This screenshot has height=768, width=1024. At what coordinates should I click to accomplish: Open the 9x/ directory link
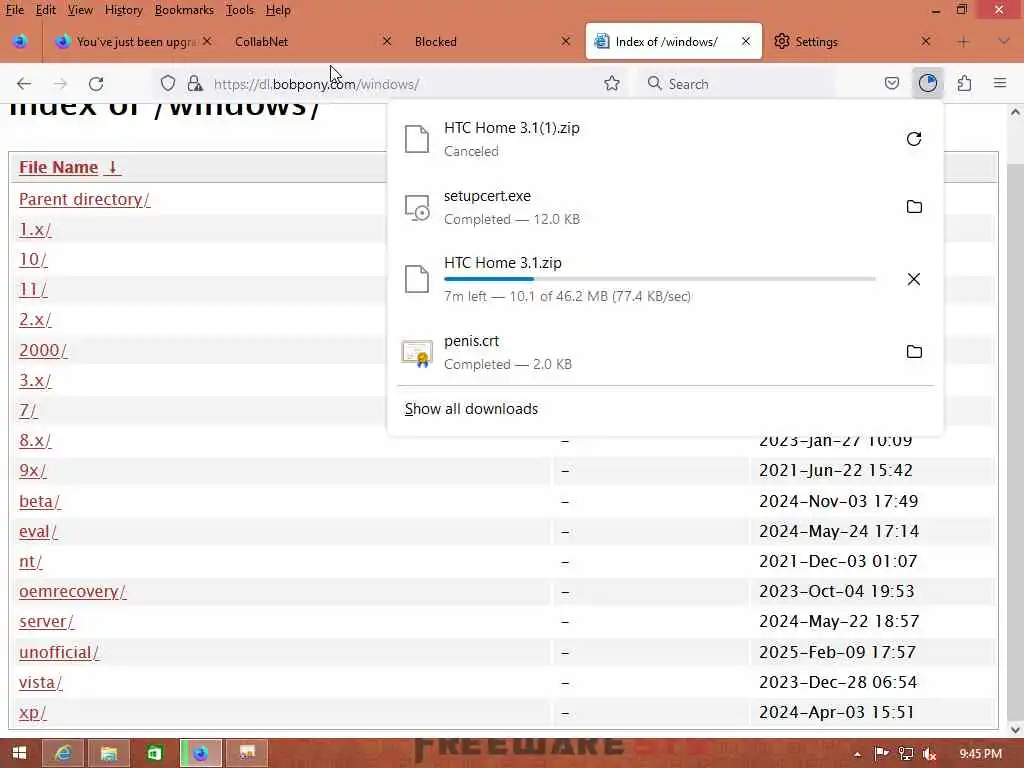click(x=32, y=470)
